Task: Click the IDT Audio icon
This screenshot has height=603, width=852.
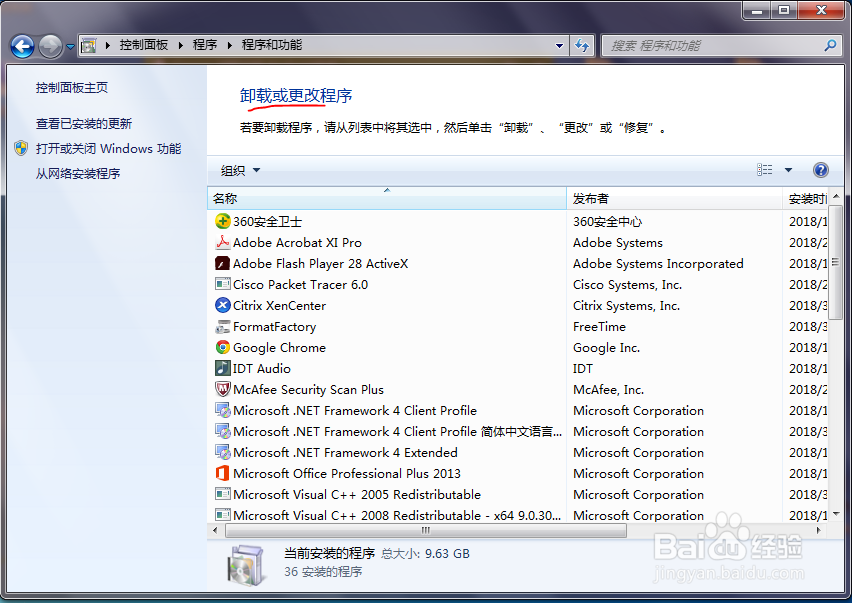Action: click(x=223, y=368)
